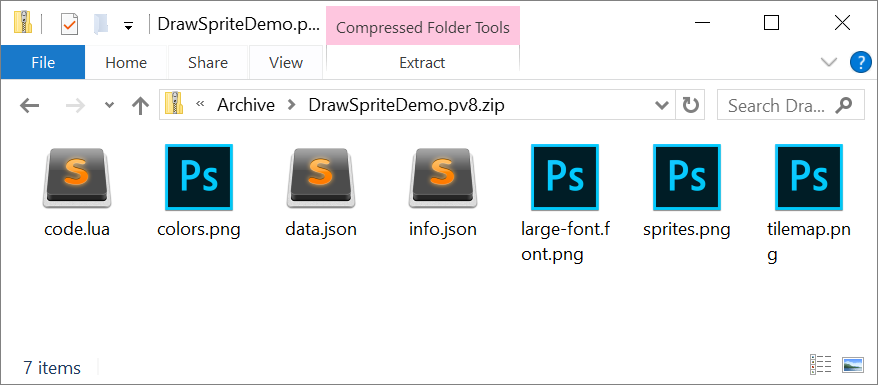Maximize the Explorer window
Image resolution: width=878 pixels, height=385 pixels.
(772, 23)
